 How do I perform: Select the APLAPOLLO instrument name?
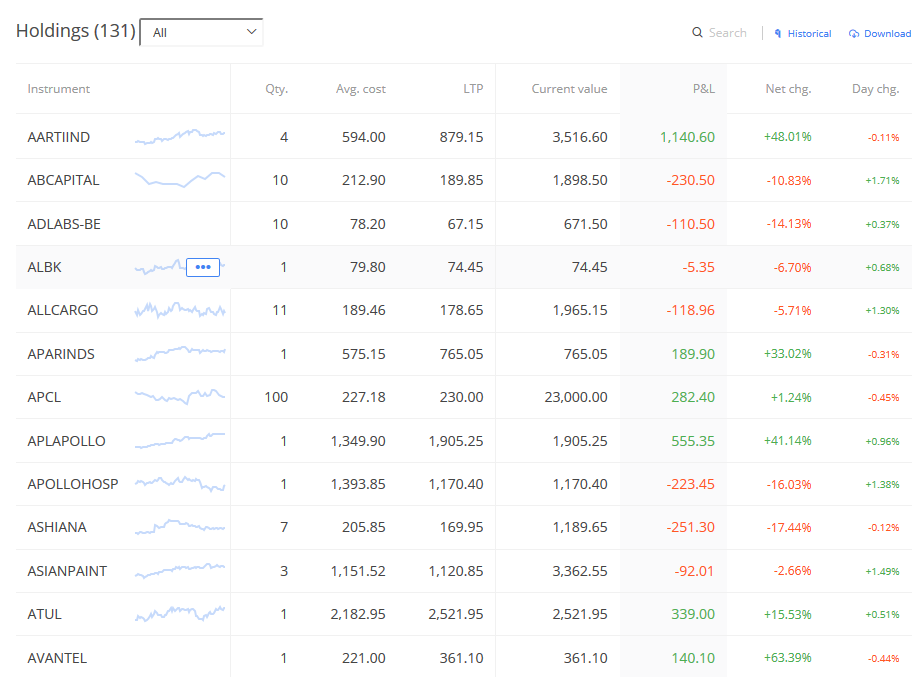point(66,441)
